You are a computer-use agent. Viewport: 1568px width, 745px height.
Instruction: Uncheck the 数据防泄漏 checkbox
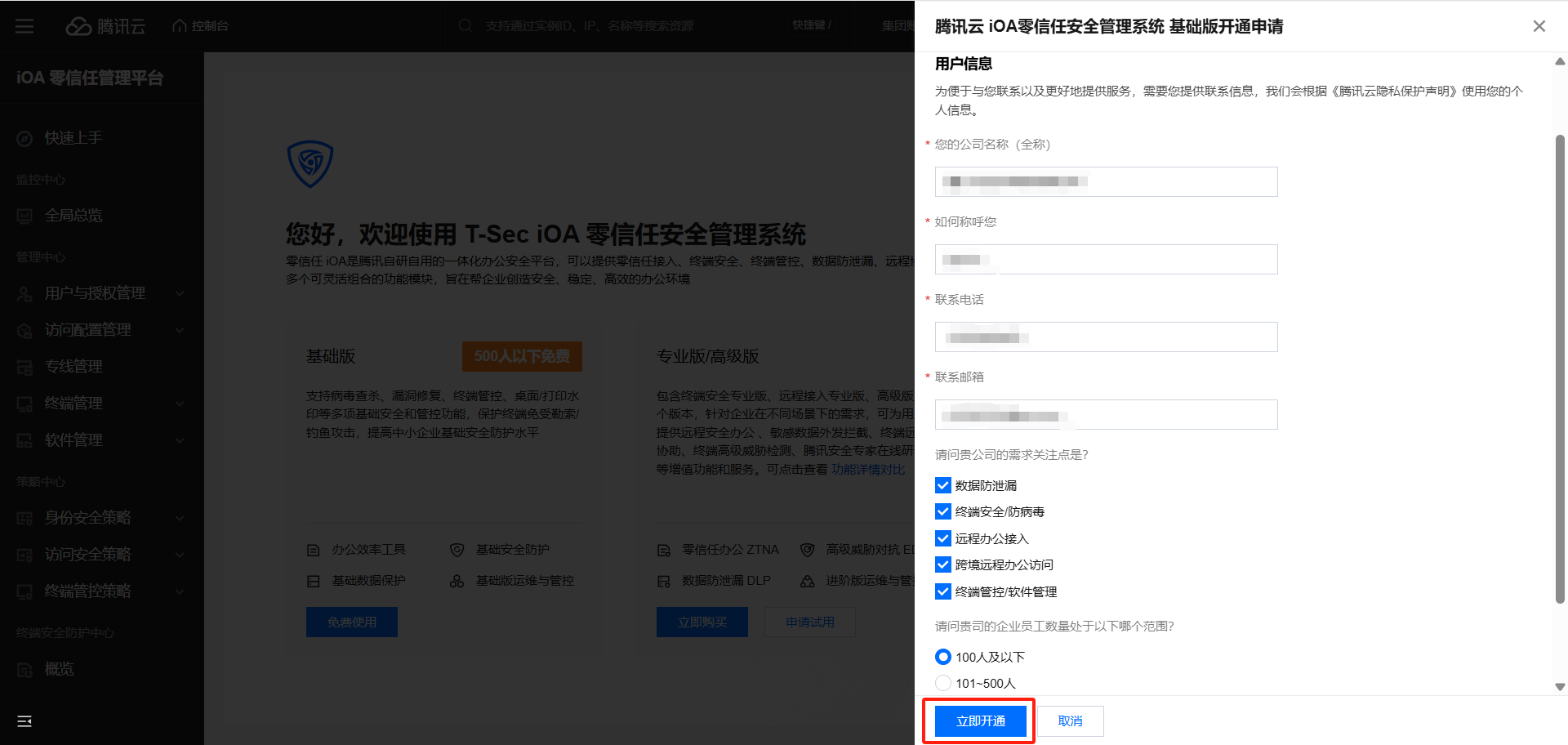[x=943, y=485]
